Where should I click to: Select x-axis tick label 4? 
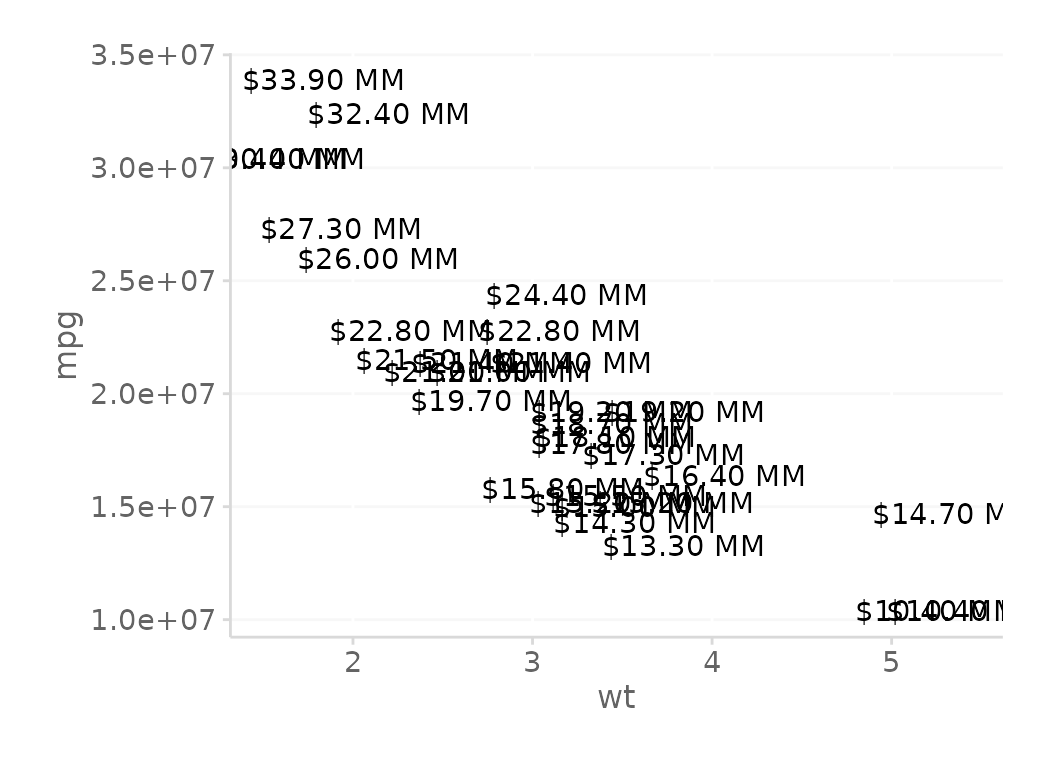click(712, 663)
